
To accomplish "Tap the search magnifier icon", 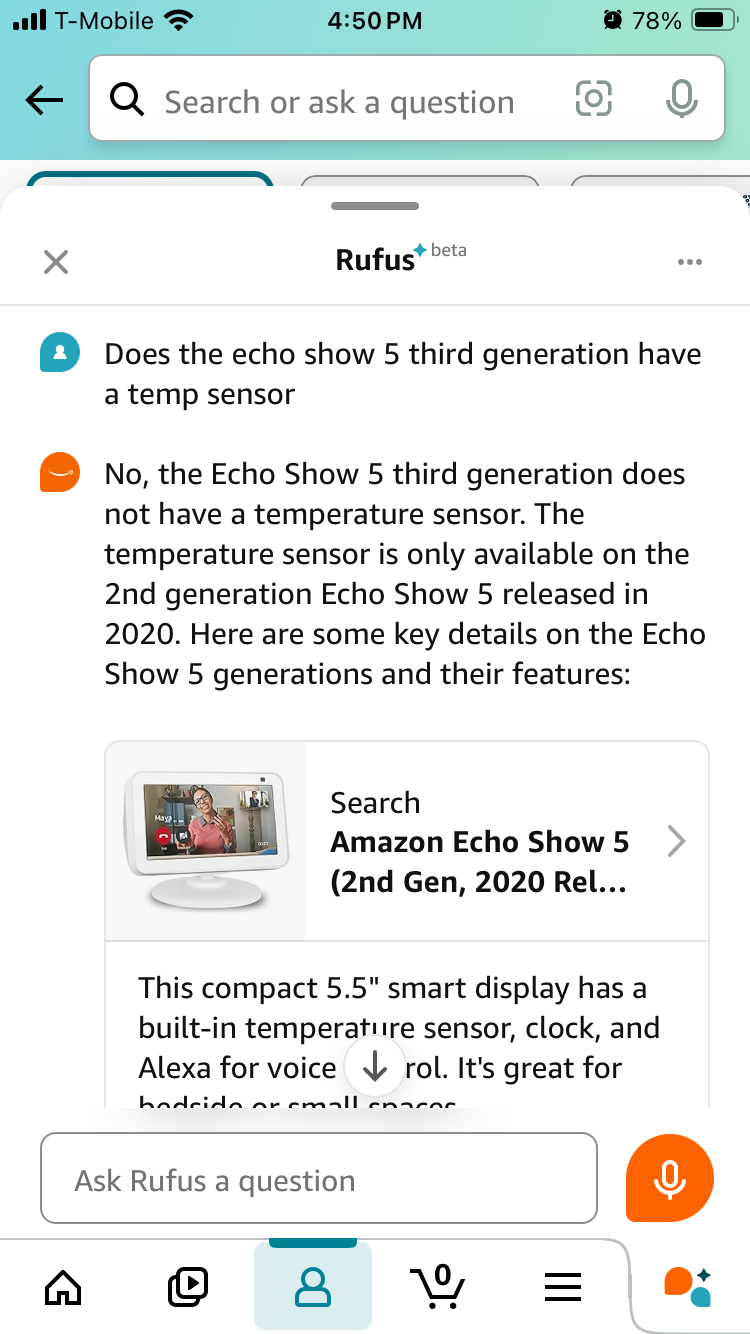I will [x=126, y=100].
